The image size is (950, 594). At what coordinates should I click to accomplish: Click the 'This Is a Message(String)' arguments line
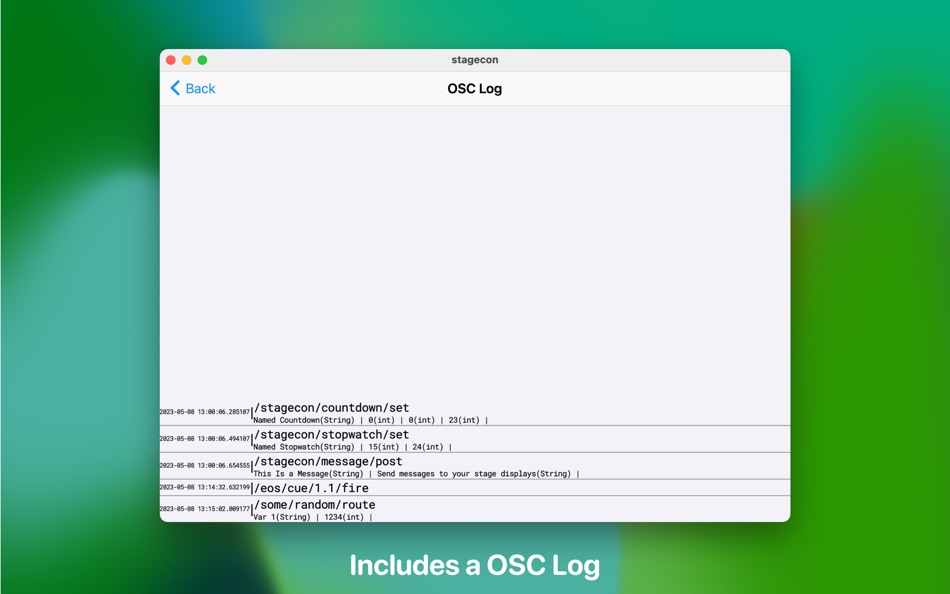[x=416, y=473]
